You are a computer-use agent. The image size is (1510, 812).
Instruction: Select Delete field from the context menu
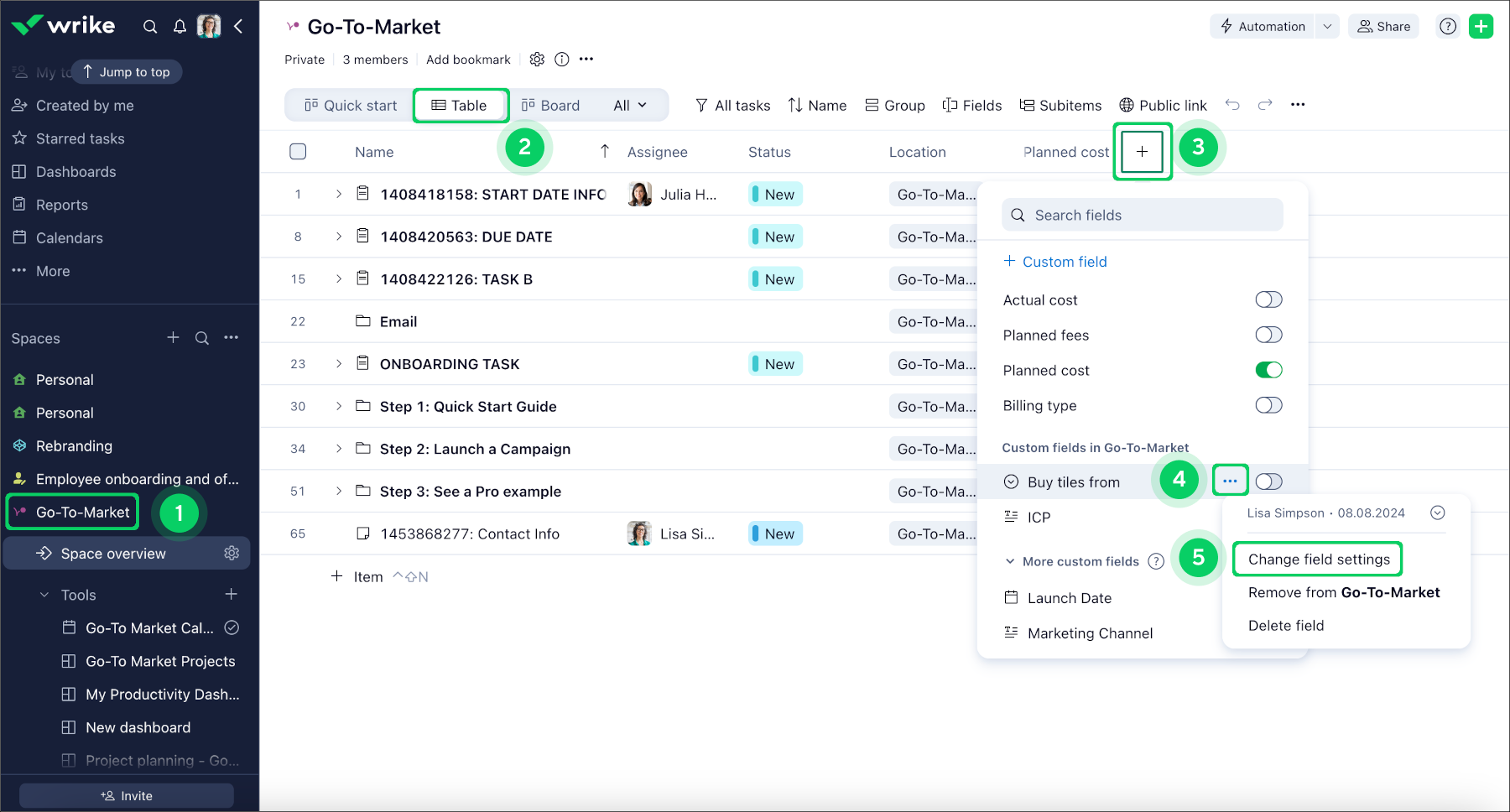[x=1286, y=625]
